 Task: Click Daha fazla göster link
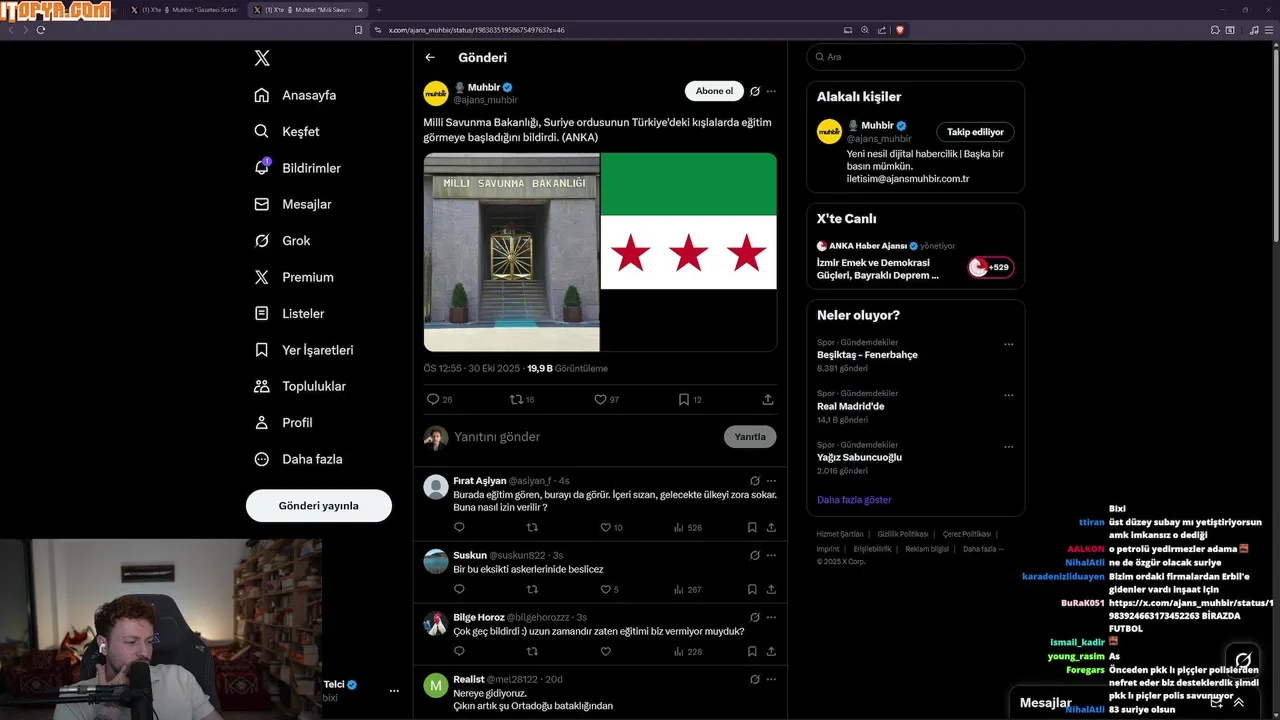[854, 500]
